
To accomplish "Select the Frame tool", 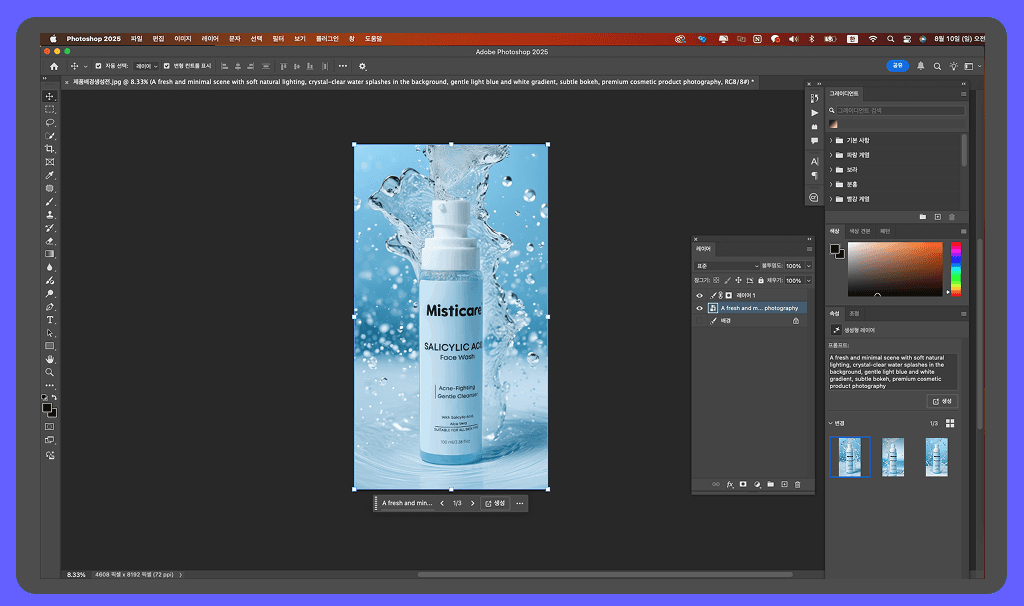I will tap(50, 162).
